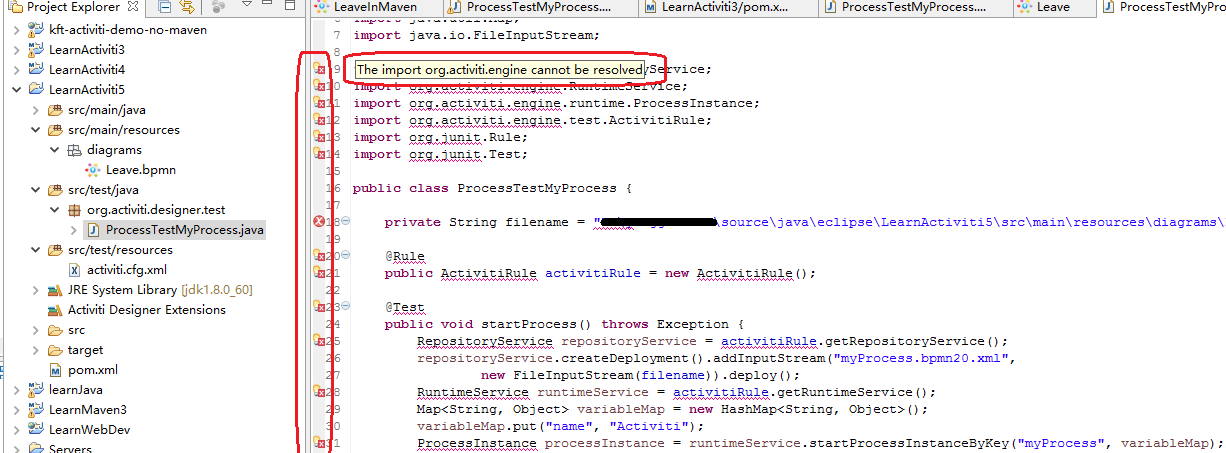Expand the Servers project node
The height and width of the screenshot is (453, 1226).
point(17,450)
